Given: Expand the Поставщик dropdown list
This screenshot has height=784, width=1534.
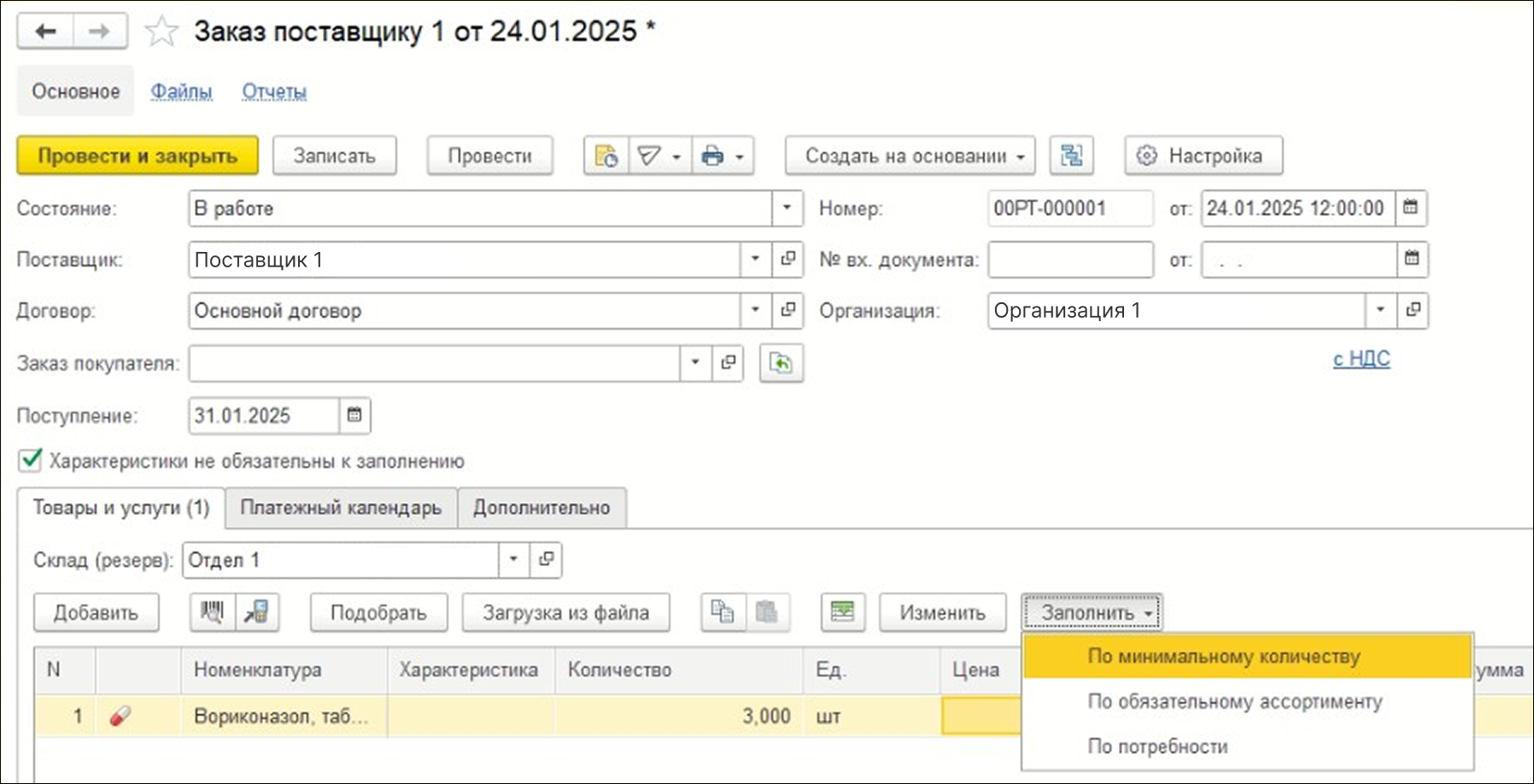Looking at the screenshot, I should coord(755,260).
